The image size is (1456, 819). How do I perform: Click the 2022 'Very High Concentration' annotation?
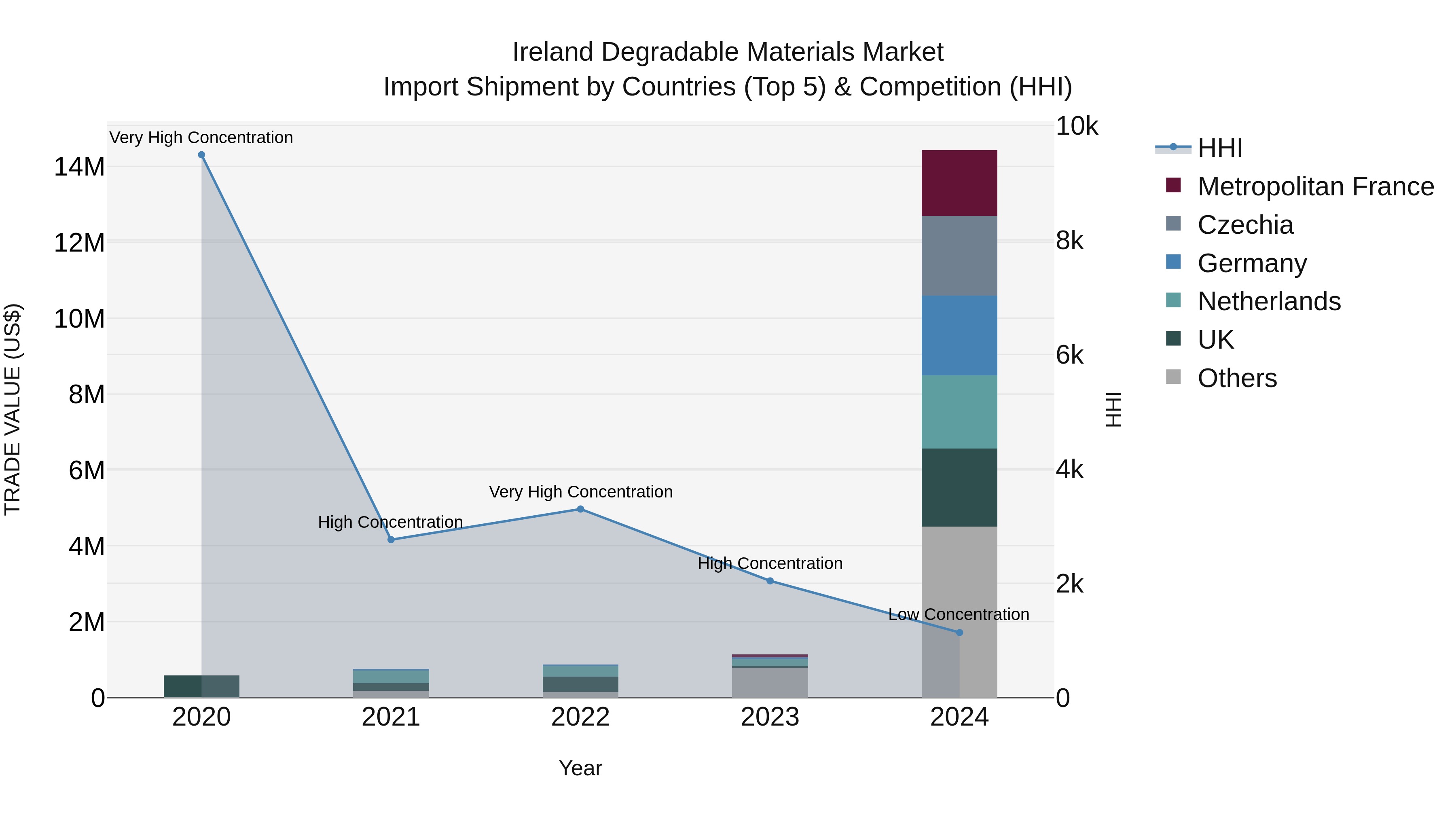(x=580, y=492)
